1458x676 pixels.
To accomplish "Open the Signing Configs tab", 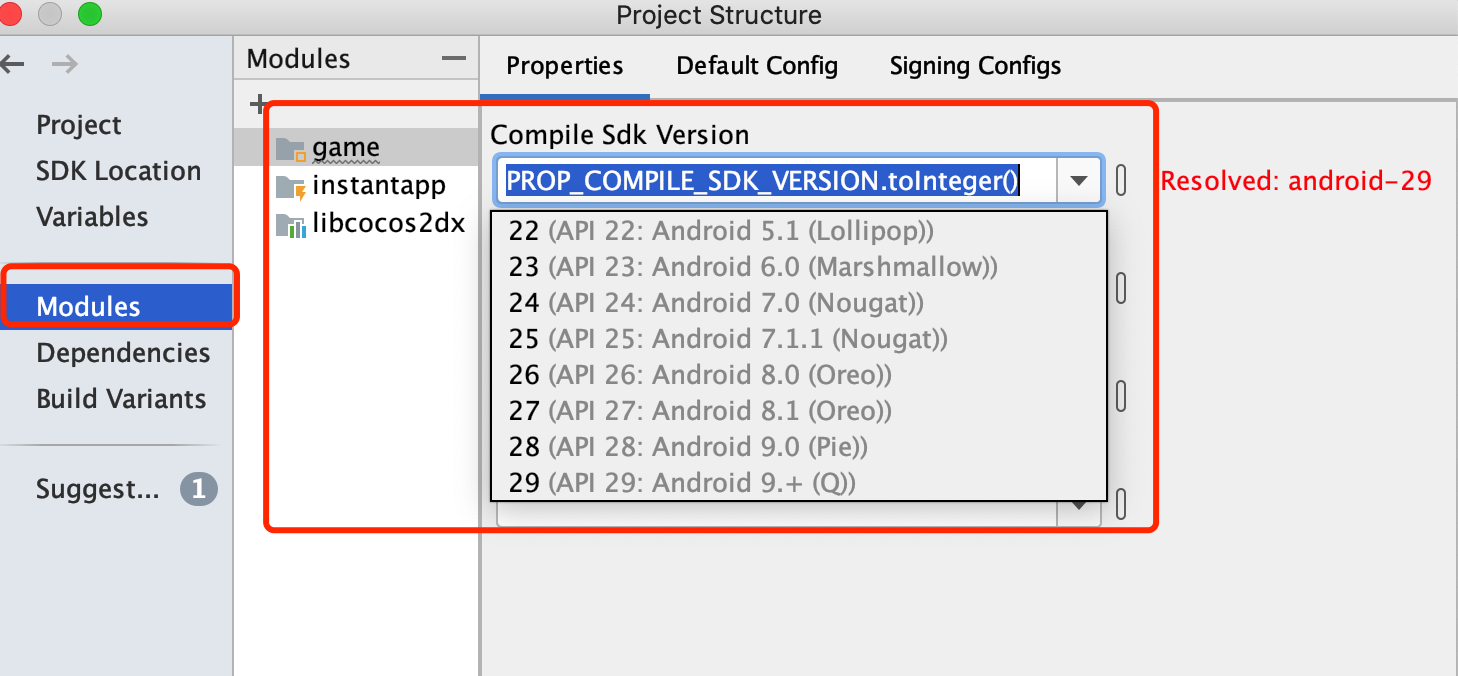I will 975,66.
